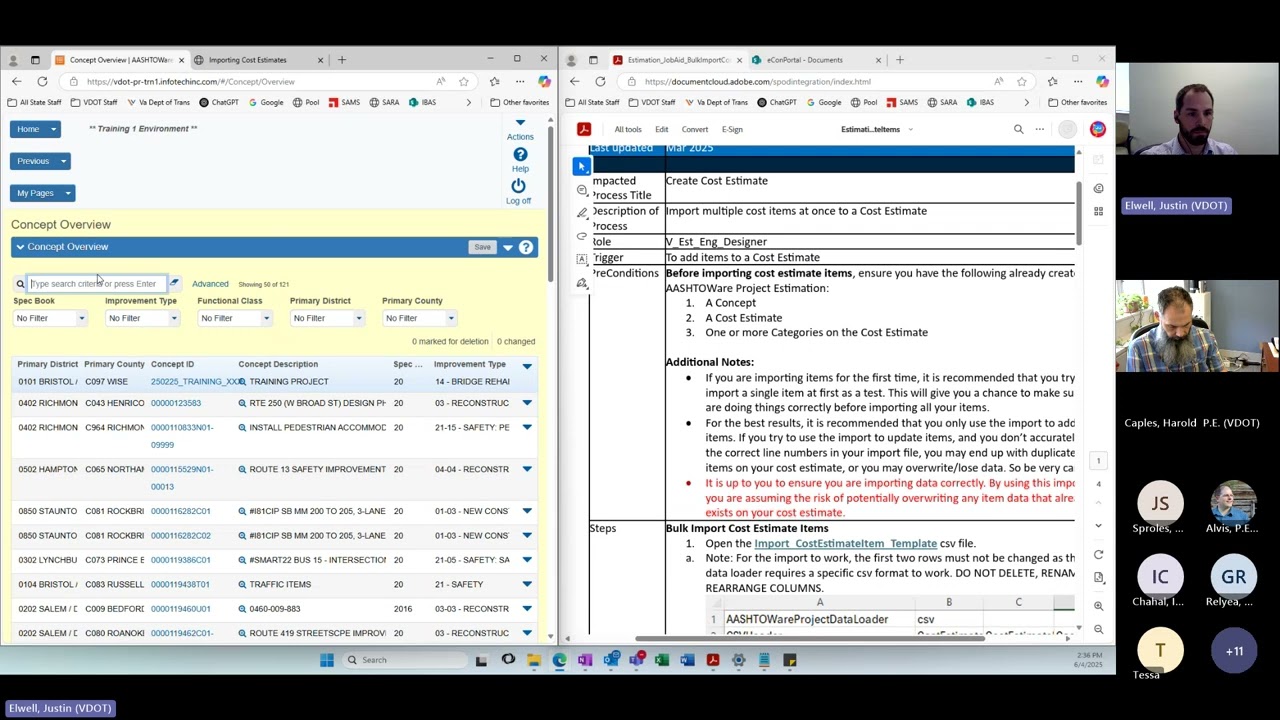Viewport: 1280px width, 720px height.
Task: Open Import_CostEstimateItem_Template link in PDF
Action: point(845,543)
